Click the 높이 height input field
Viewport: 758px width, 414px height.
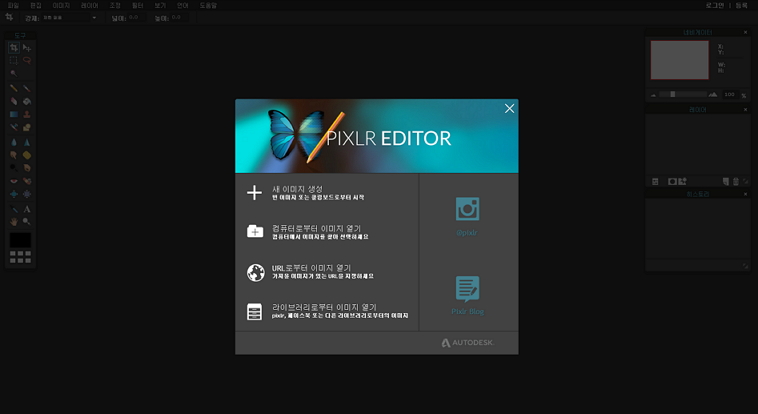pos(179,18)
